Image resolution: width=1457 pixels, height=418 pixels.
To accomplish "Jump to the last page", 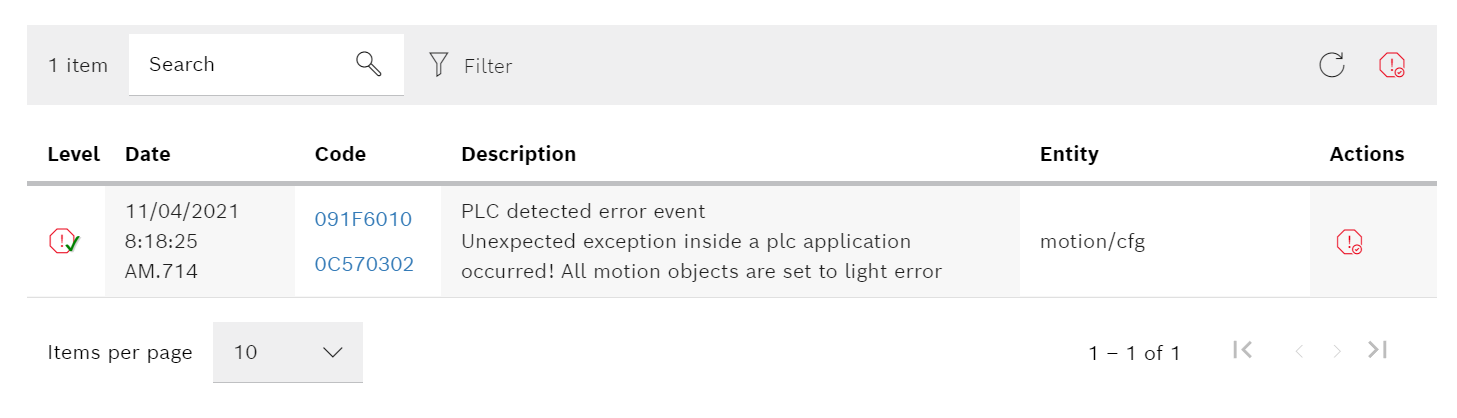I will point(1378,350).
